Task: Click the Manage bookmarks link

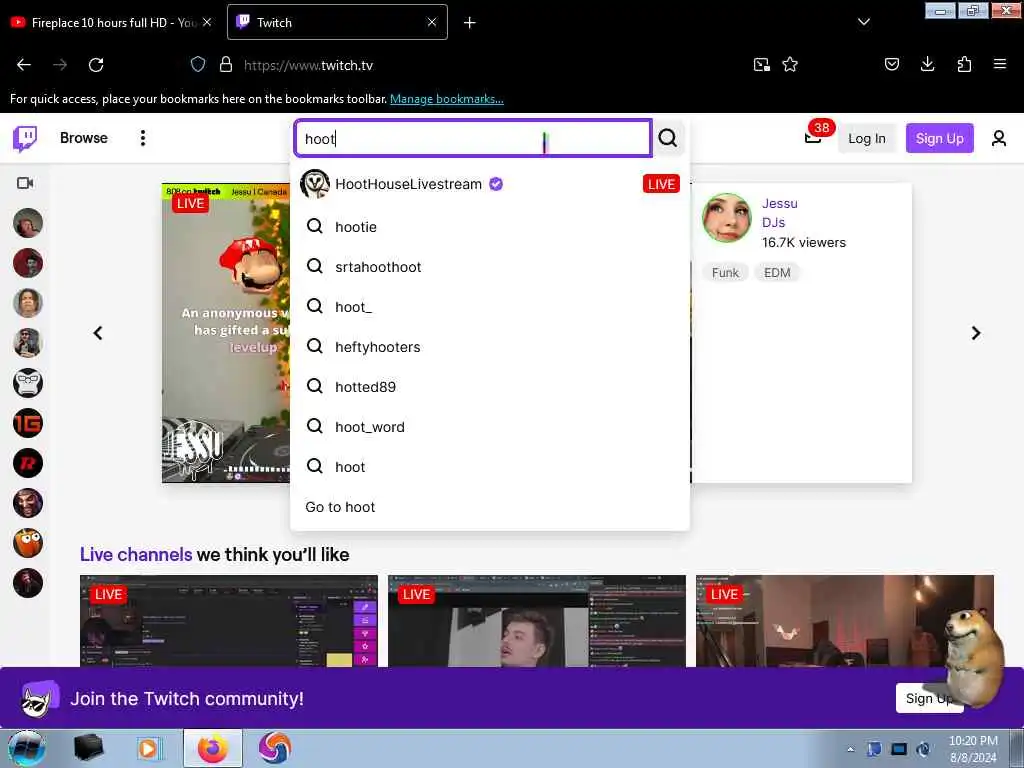Action: tap(447, 99)
